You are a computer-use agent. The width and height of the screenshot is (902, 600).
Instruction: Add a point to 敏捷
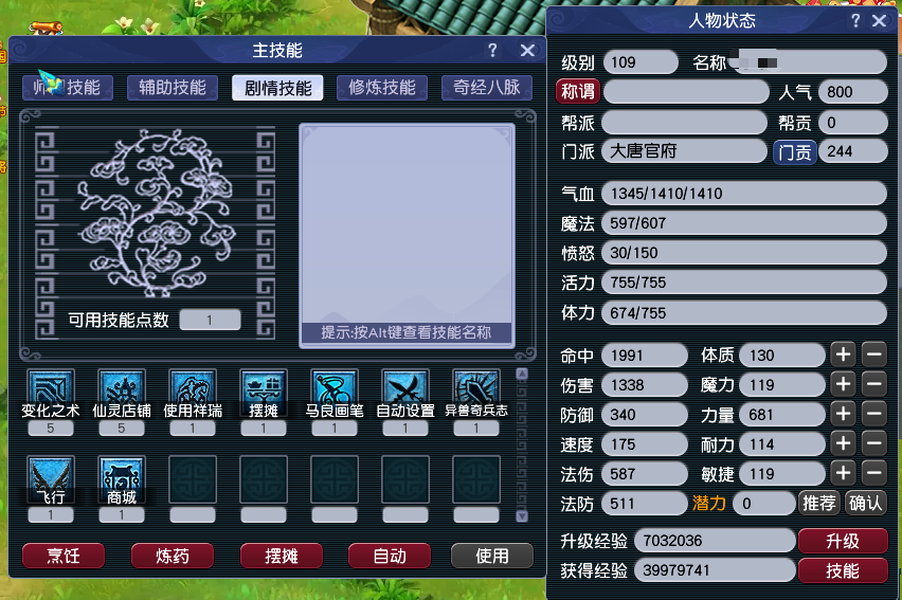pyautogui.click(x=843, y=473)
